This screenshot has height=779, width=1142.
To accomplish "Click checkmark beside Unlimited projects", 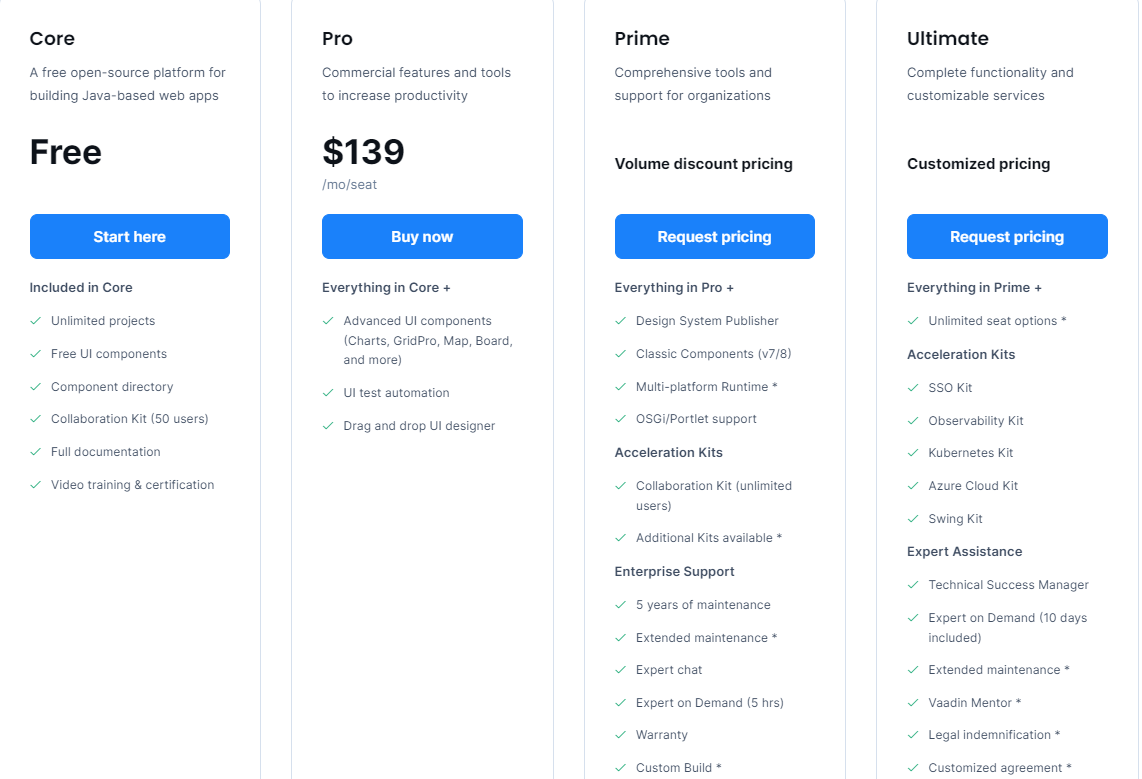I will (x=35, y=321).
